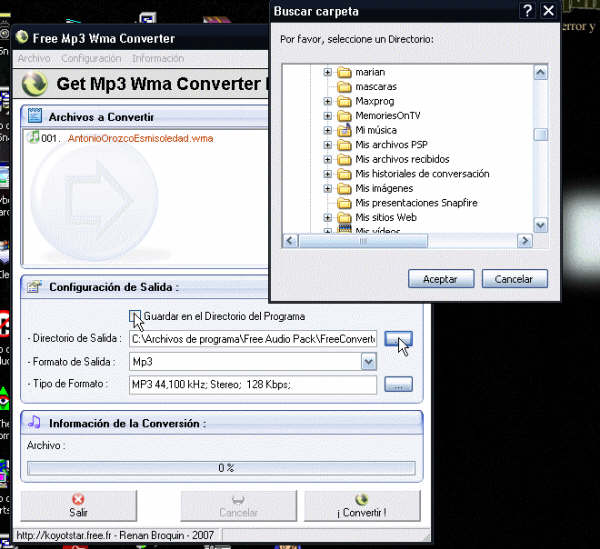Click the mascaras folder icon
The width and height of the screenshot is (600, 549).
pos(344,86)
